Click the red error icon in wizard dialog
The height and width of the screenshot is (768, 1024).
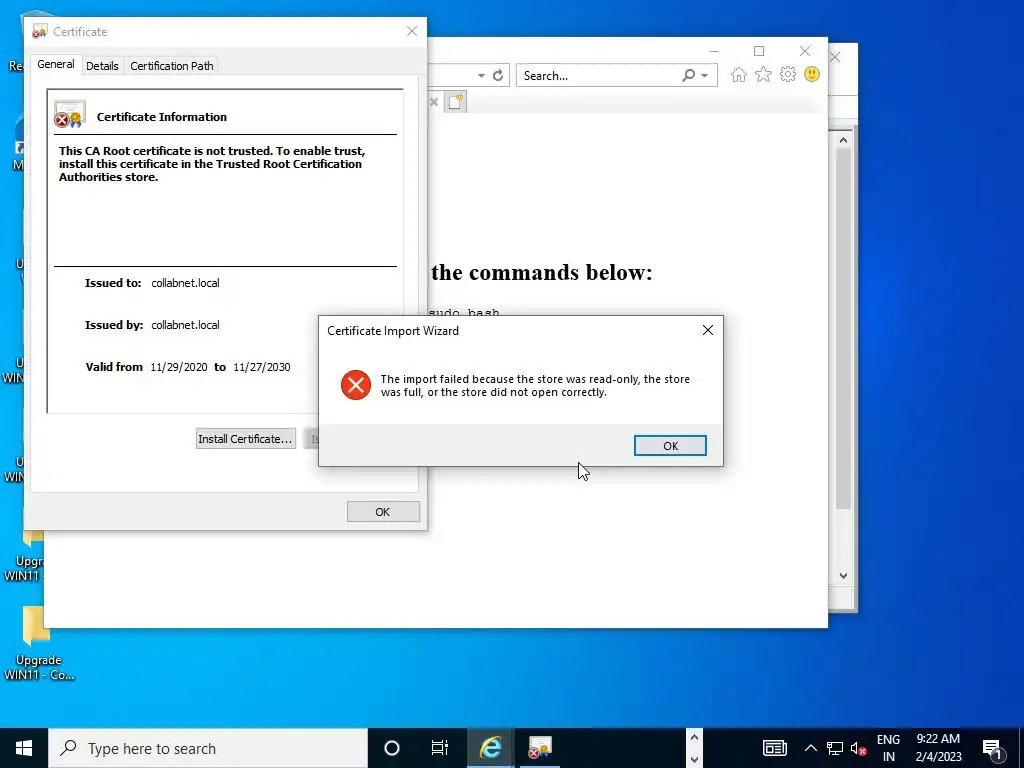356,385
